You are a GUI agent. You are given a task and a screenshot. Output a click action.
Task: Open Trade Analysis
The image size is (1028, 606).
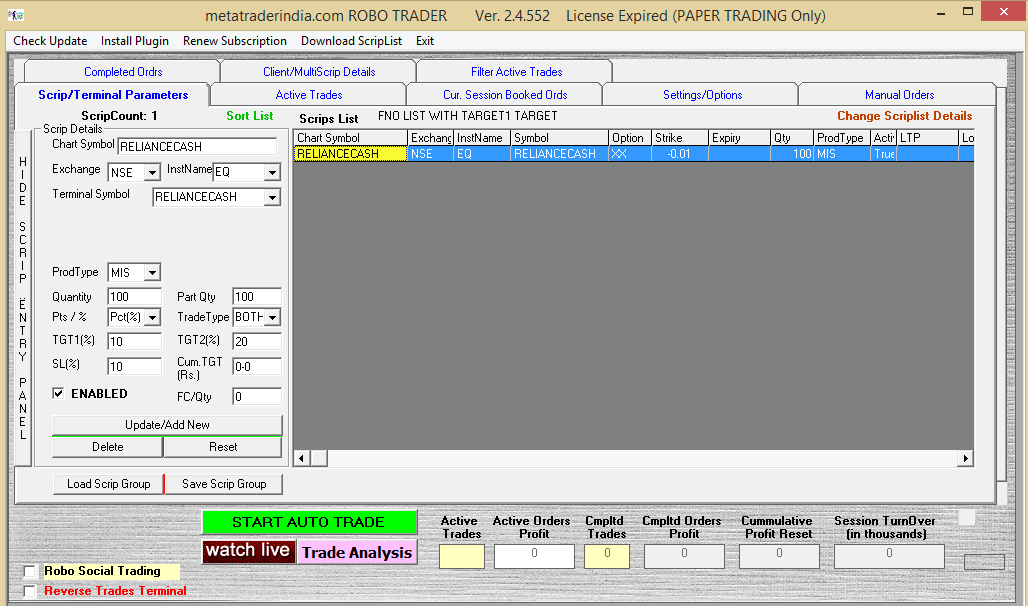[x=357, y=553]
